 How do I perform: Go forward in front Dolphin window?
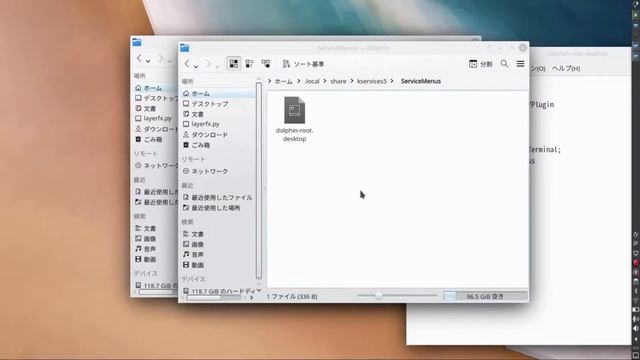pyautogui.click(x=209, y=64)
